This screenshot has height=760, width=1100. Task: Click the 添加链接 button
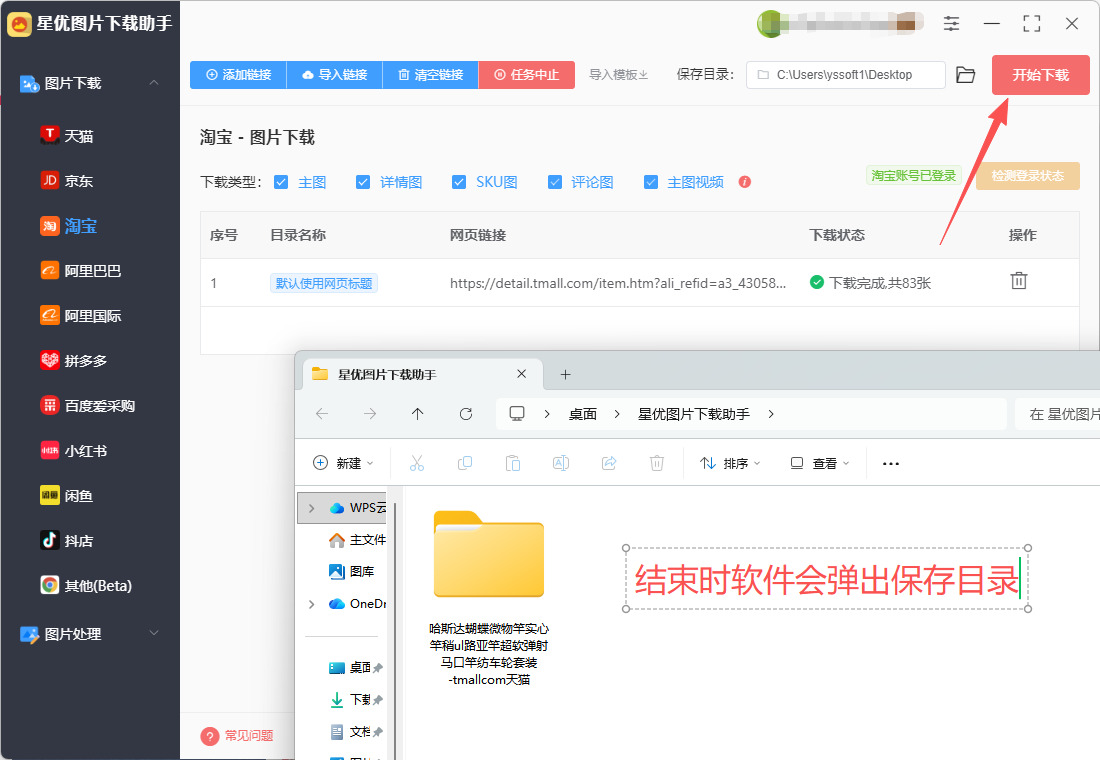pos(238,75)
